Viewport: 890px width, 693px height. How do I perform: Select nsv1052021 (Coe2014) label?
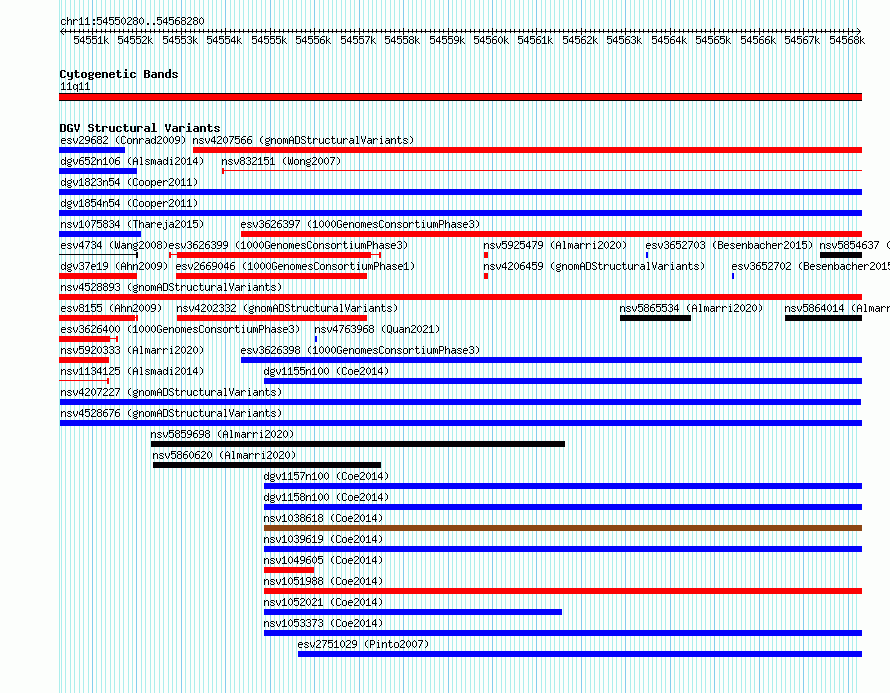(x=323, y=602)
